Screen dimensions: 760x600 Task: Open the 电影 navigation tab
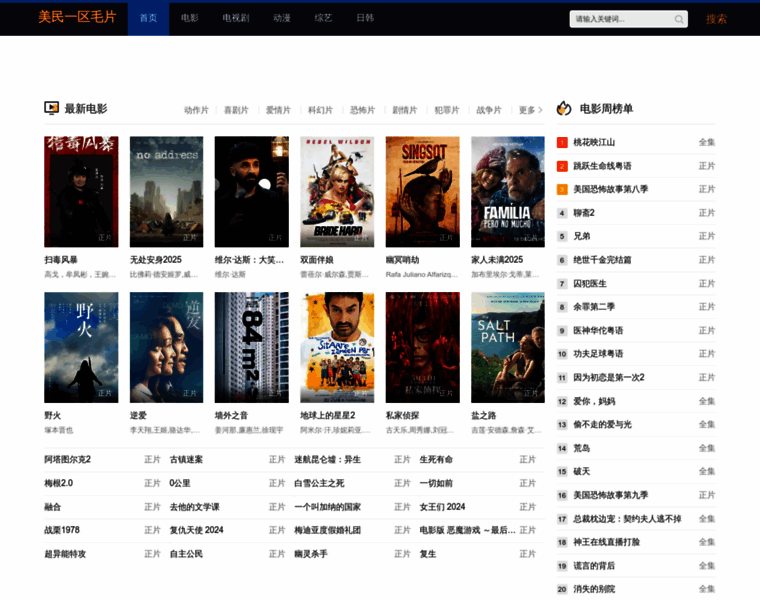click(190, 18)
